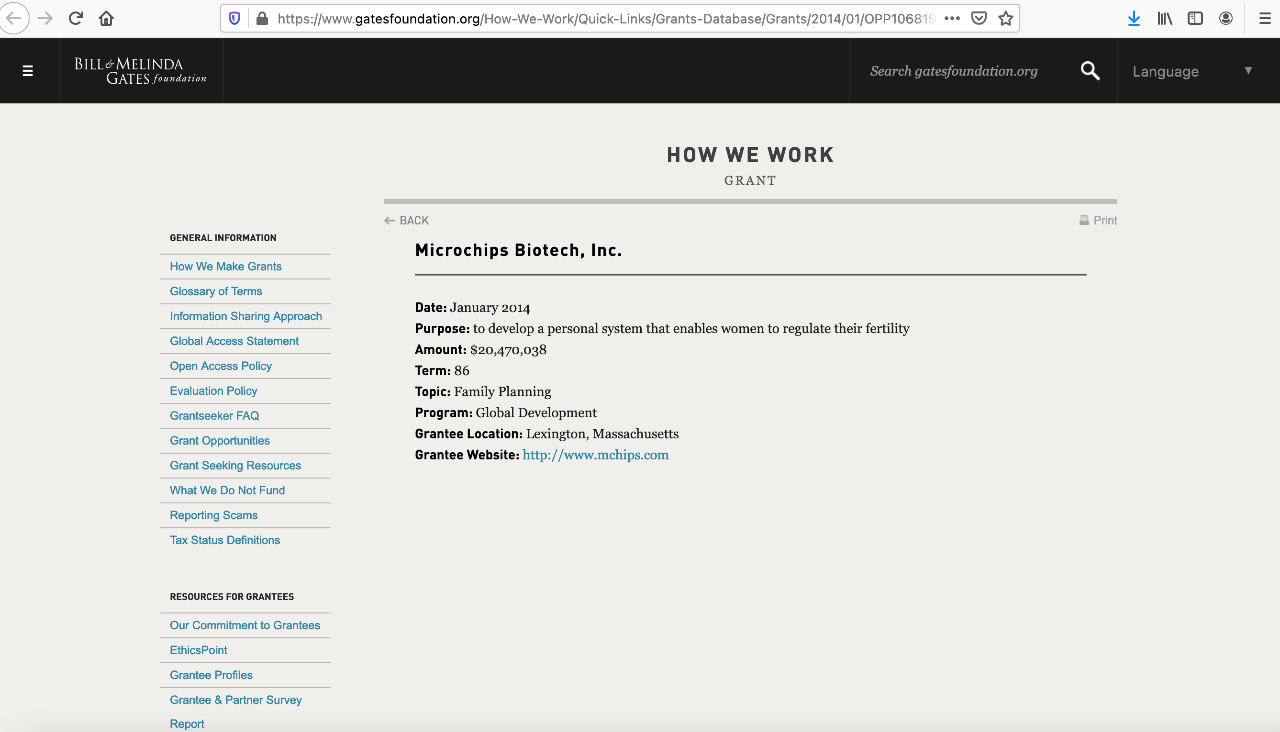
Task: Click the Global Development program text
Action: (536, 413)
